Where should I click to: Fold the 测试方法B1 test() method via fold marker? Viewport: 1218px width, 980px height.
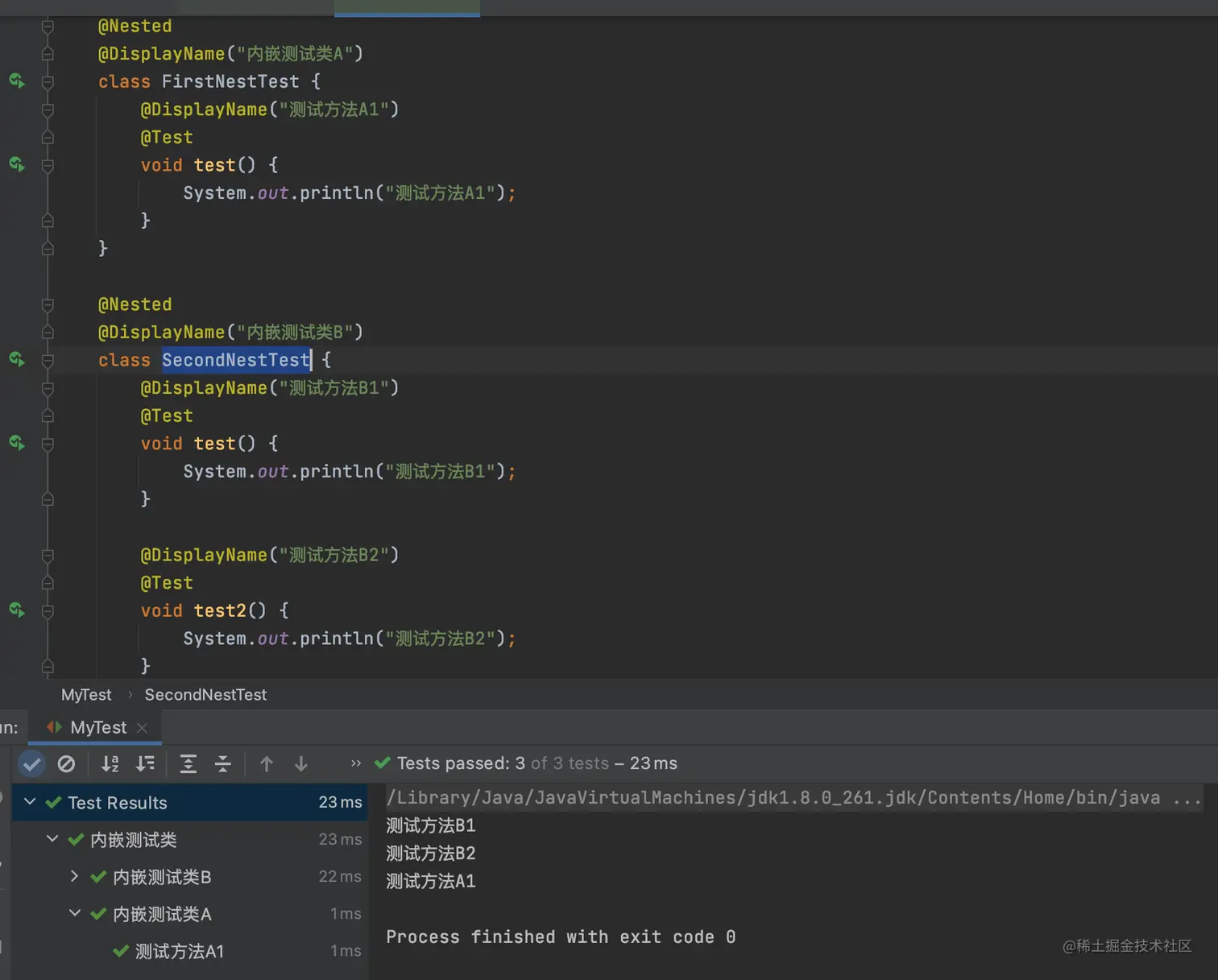48,444
